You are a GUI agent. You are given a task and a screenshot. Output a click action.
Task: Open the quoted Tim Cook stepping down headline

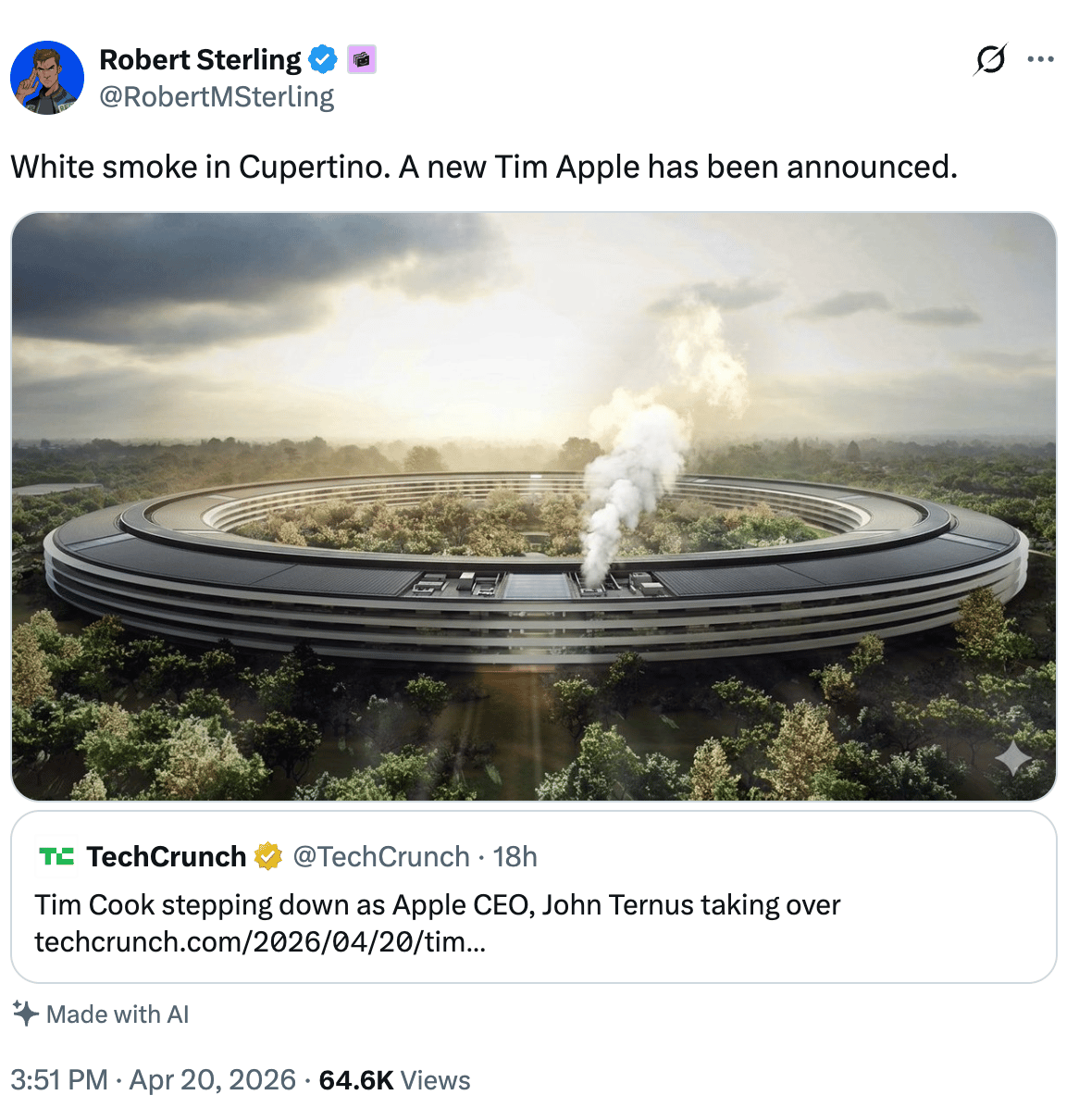pos(437,904)
